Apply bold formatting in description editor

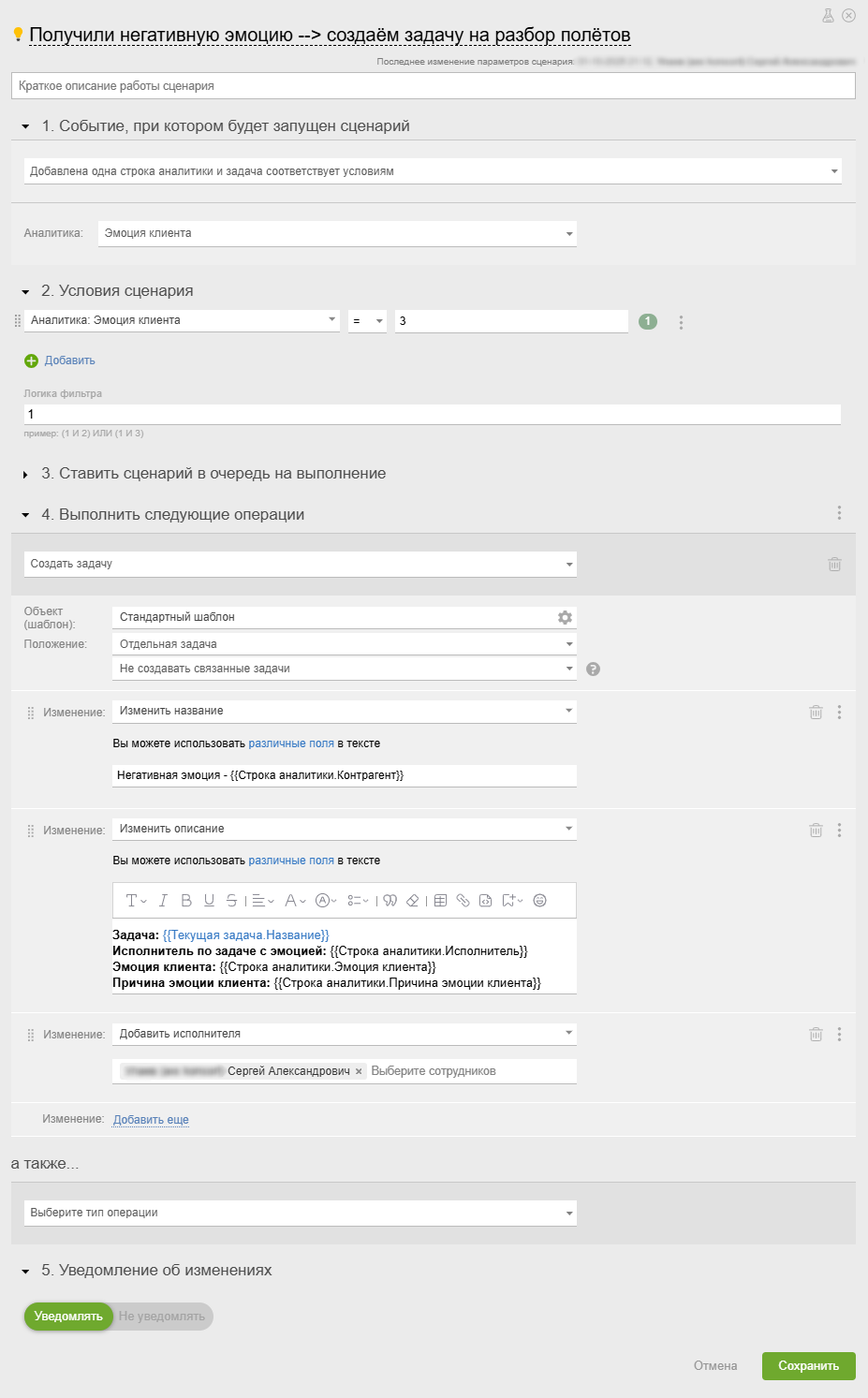186,901
